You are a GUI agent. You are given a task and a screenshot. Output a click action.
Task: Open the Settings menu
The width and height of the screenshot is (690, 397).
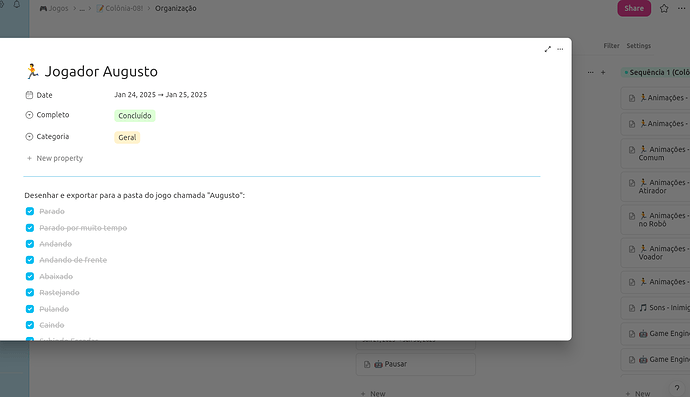point(639,46)
